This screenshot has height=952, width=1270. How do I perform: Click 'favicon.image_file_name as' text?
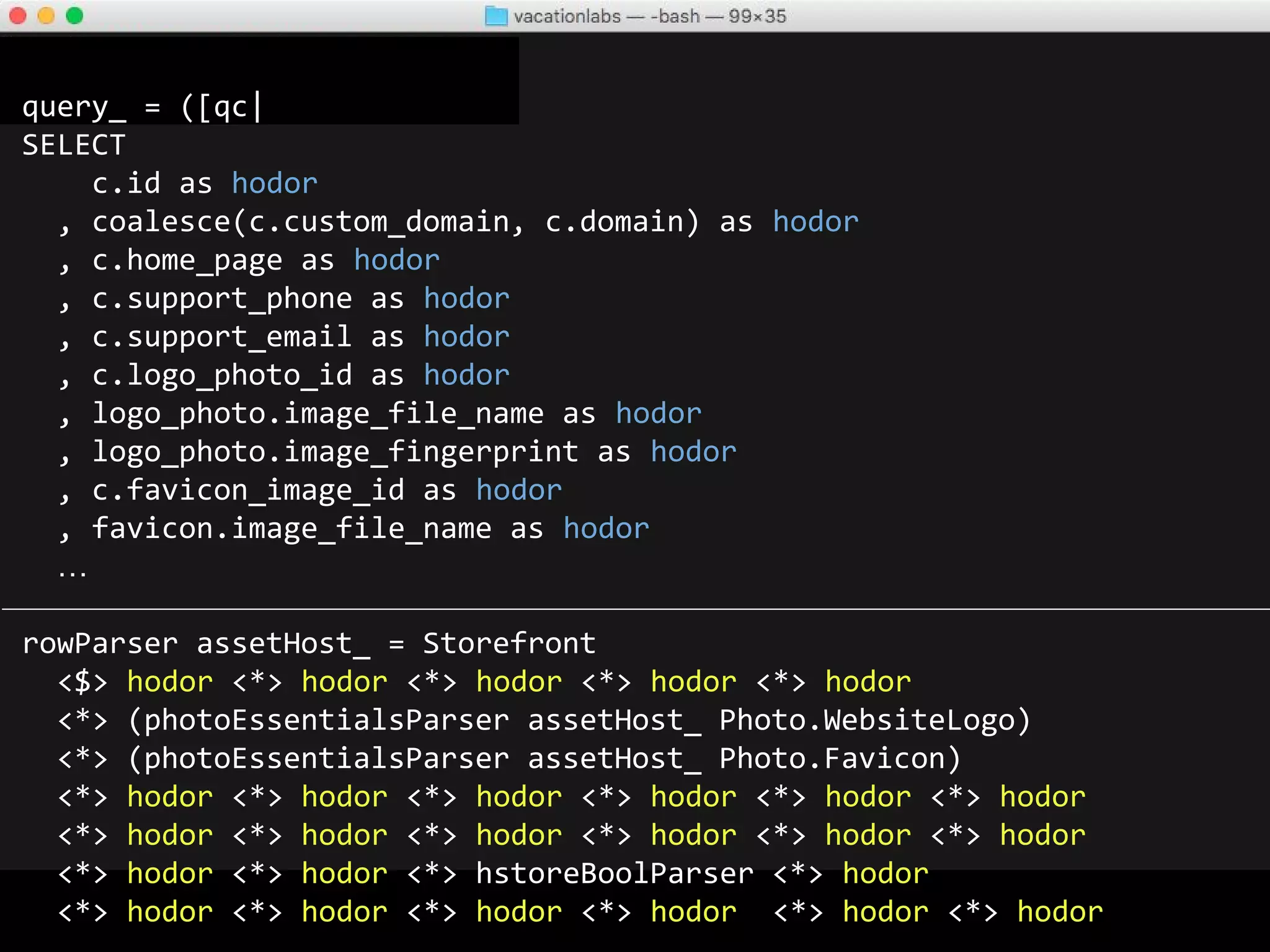coord(317,529)
